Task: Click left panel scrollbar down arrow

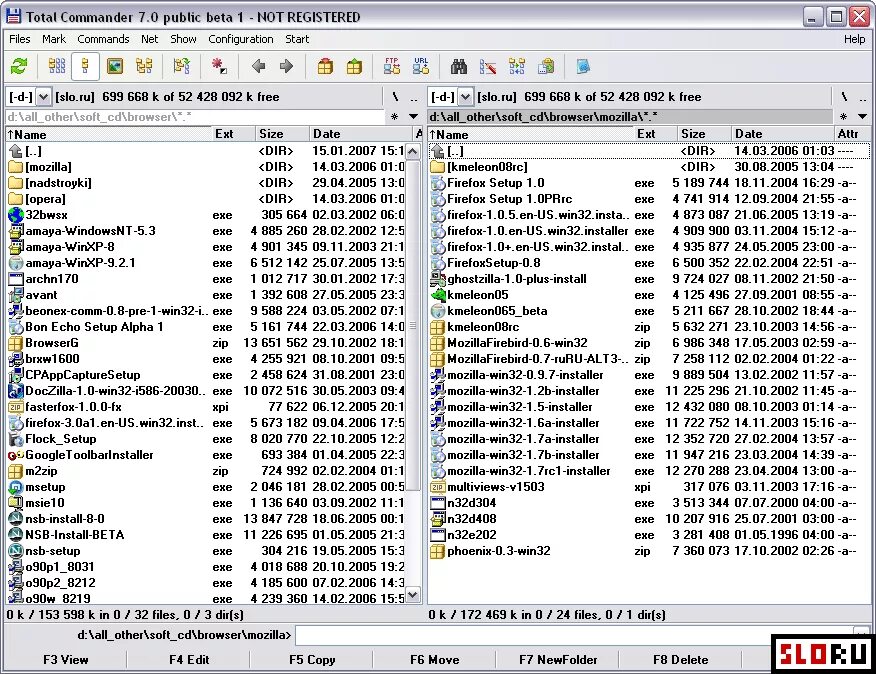Action: coord(413,595)
